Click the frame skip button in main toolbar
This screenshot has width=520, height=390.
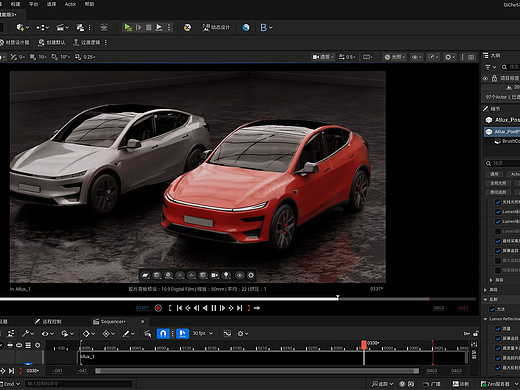139,27
